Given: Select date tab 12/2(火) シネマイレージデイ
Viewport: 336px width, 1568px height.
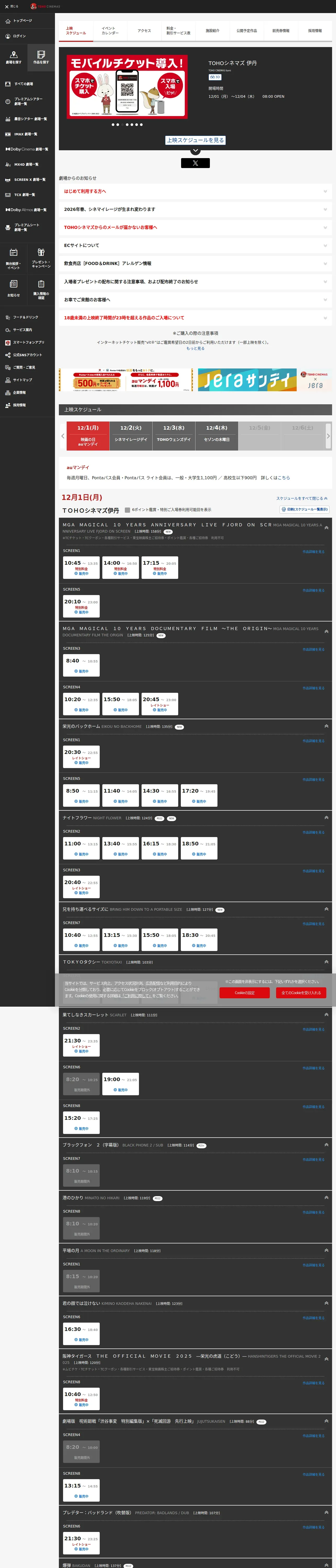Looking at the screenshot, I should (x=131, y=436).
